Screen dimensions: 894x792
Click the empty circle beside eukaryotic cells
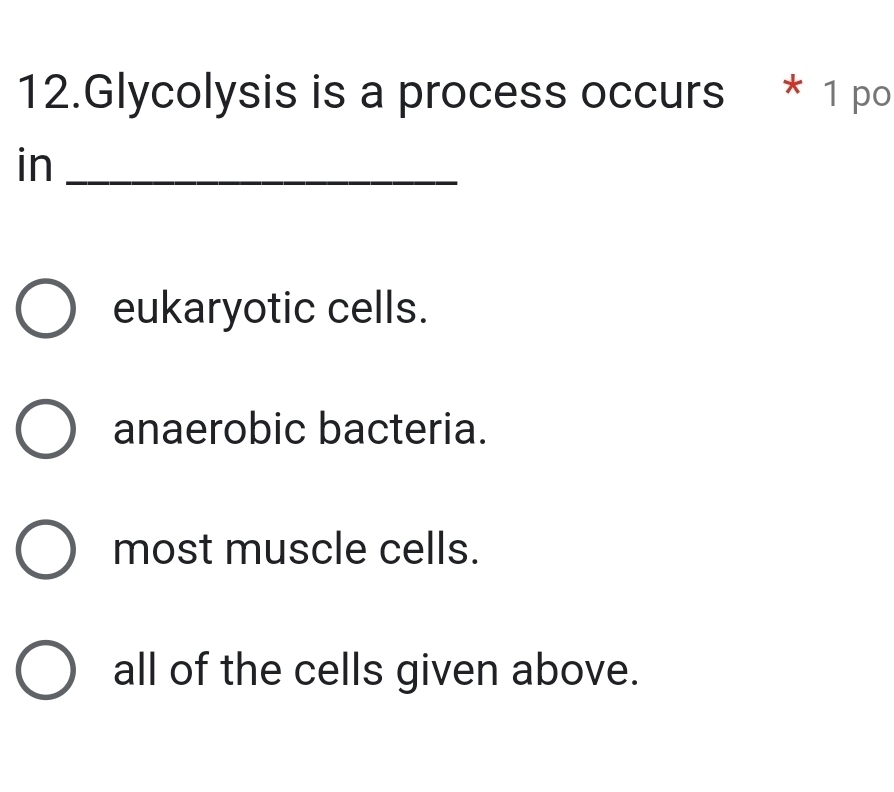tap(45, 308)
